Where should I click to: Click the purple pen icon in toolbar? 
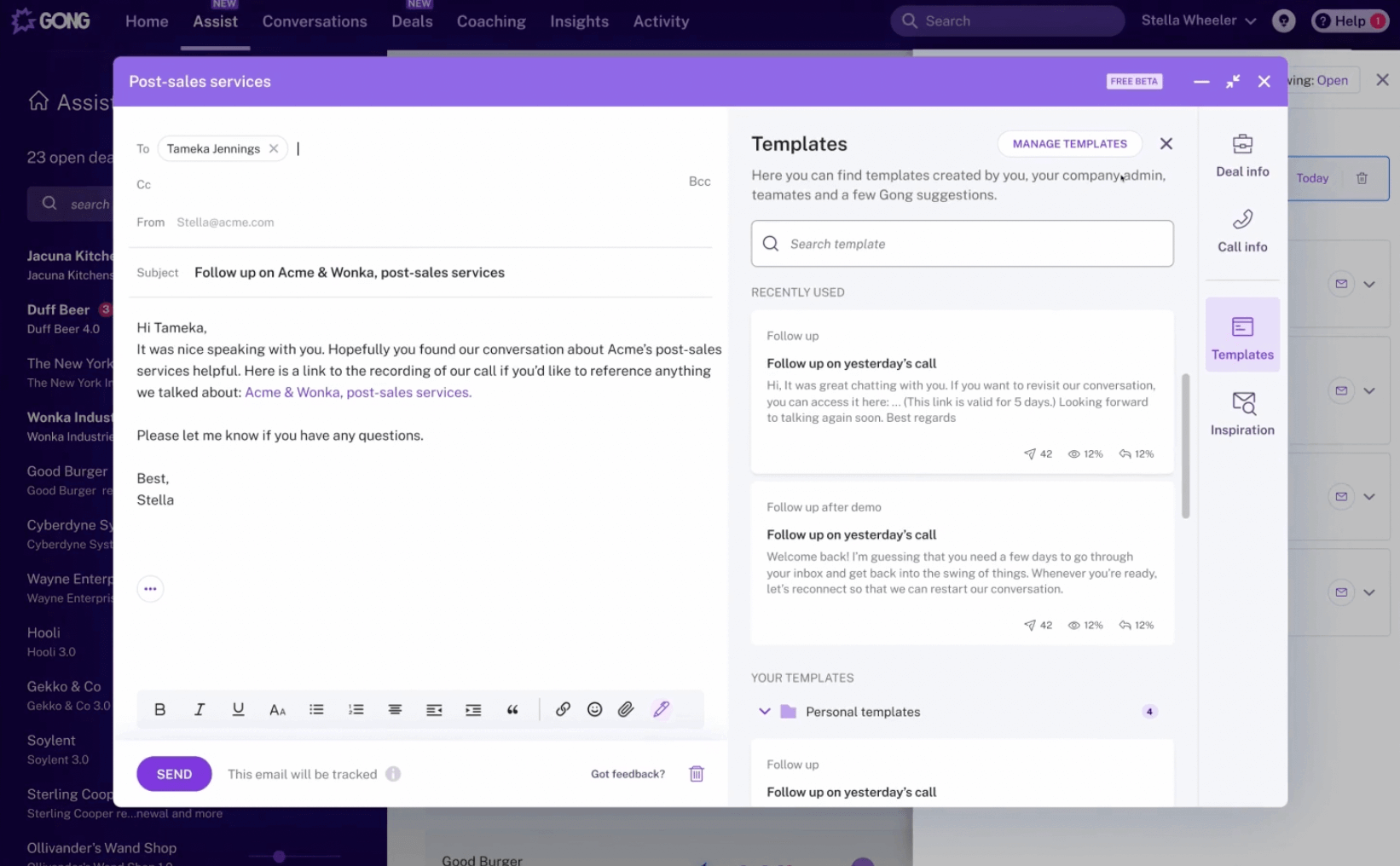(x=661, y=709)
